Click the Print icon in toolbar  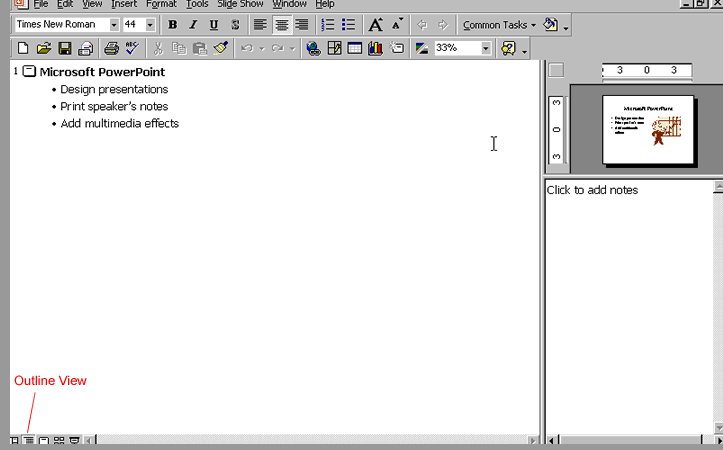coord(112,48)
